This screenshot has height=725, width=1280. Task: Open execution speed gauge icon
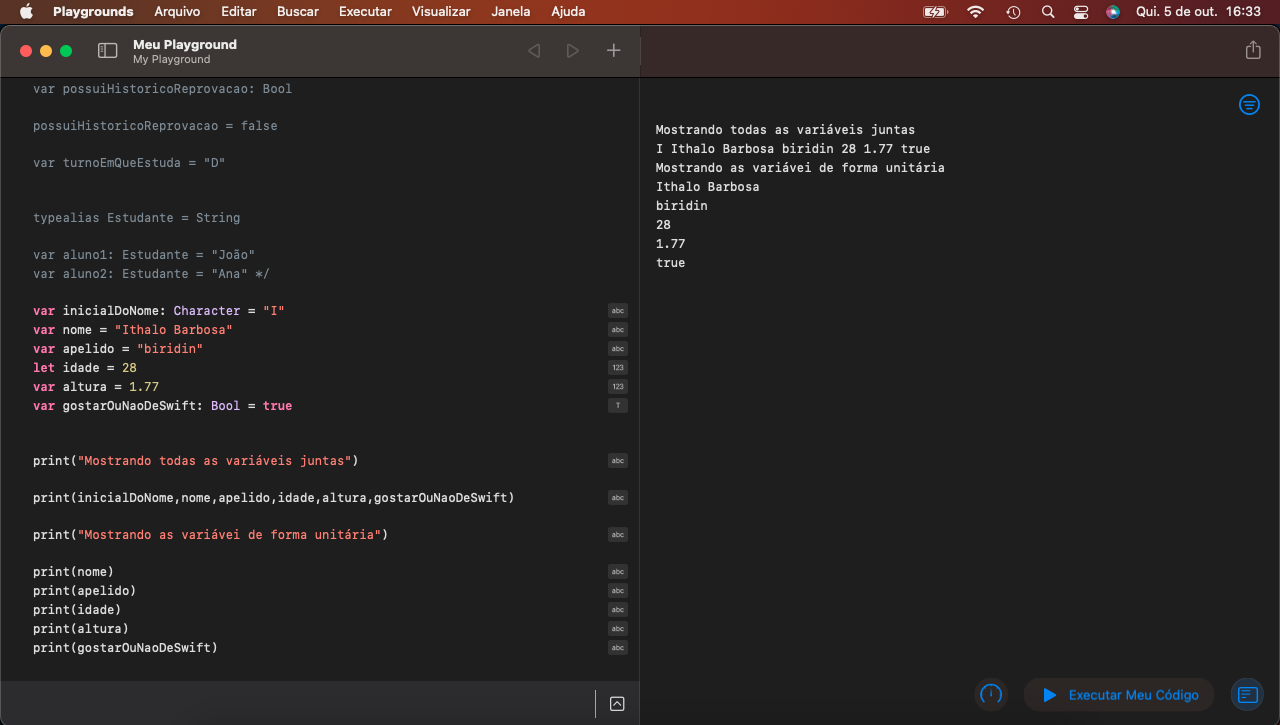pyautogui.click(x=991, y=694)
